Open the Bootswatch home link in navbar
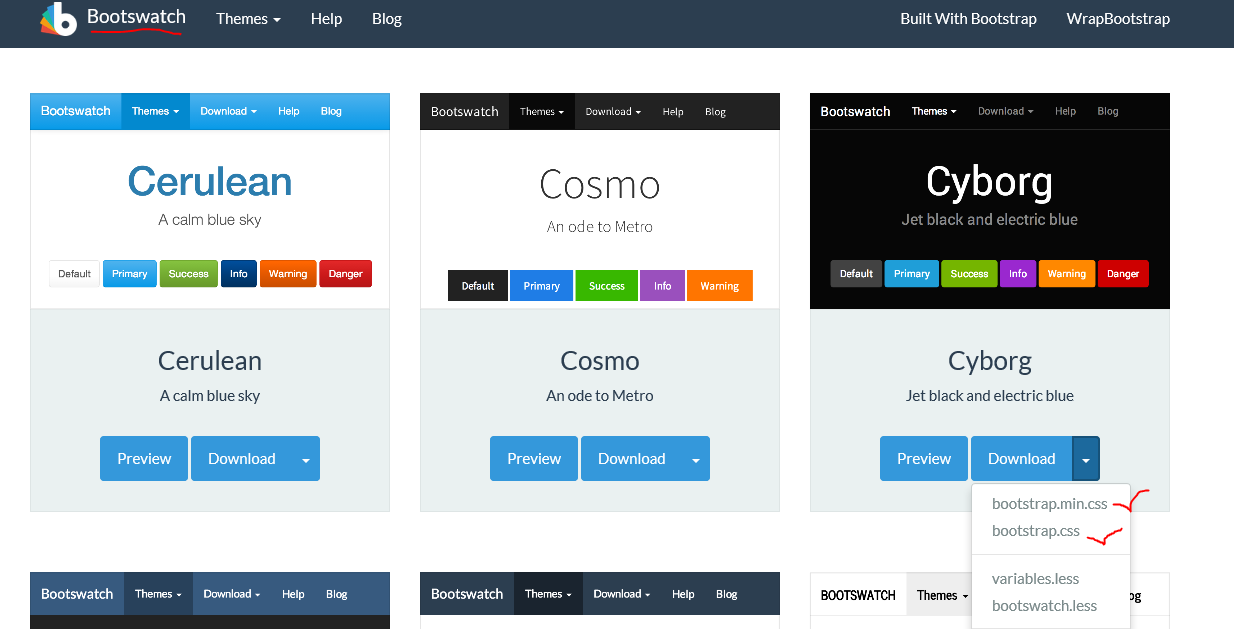The image size is (1234, 629). (135, 17)
